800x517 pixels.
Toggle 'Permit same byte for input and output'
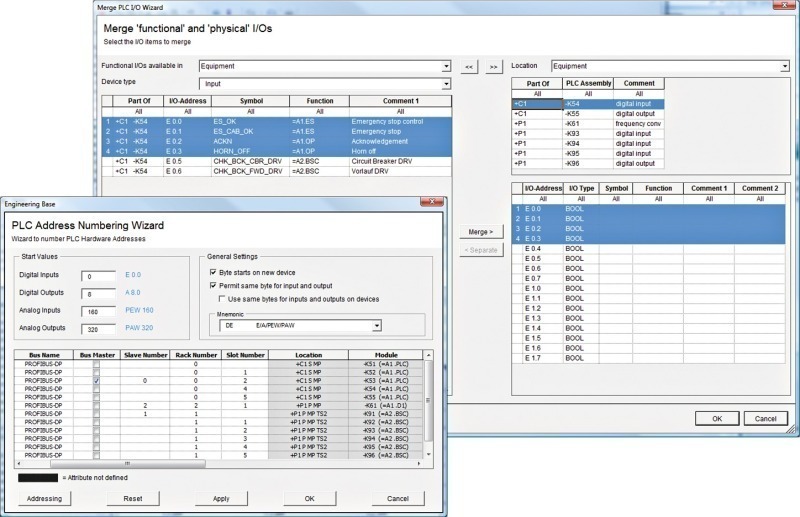pos(213,285)
